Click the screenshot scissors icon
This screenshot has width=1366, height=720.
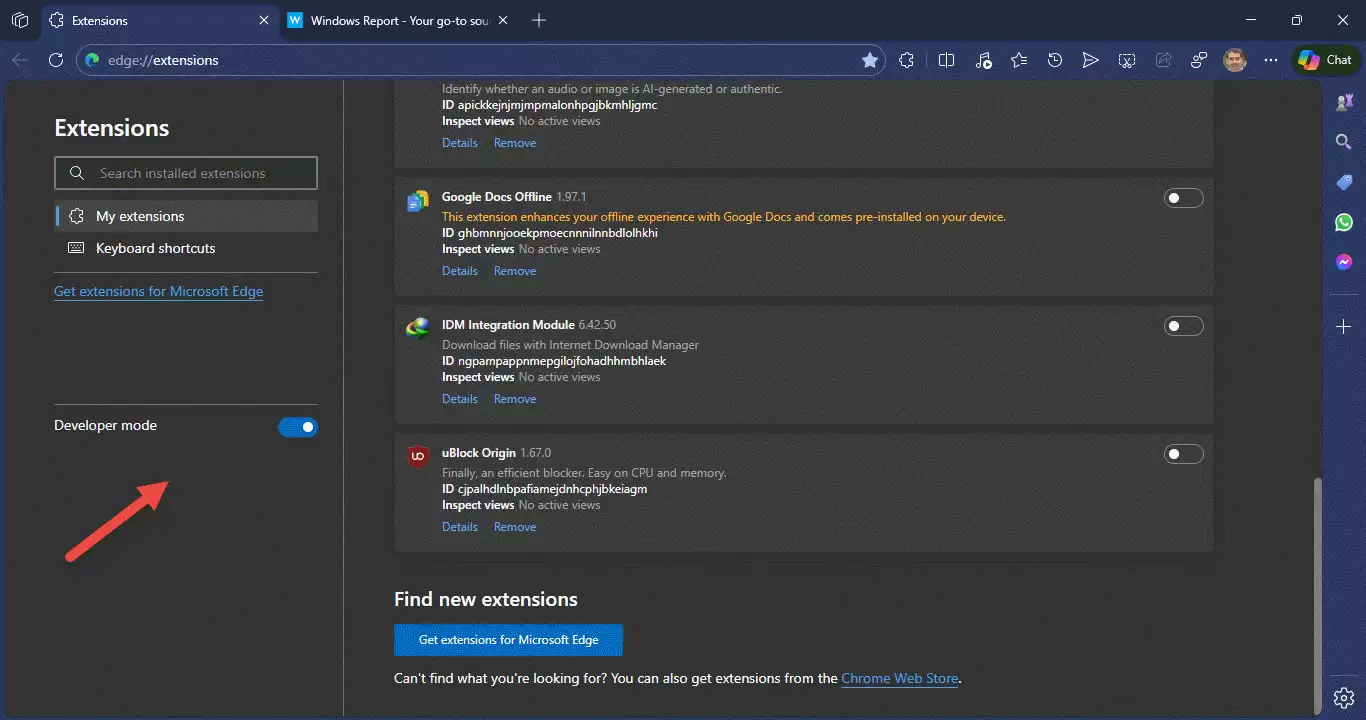tap(1126, 60)
